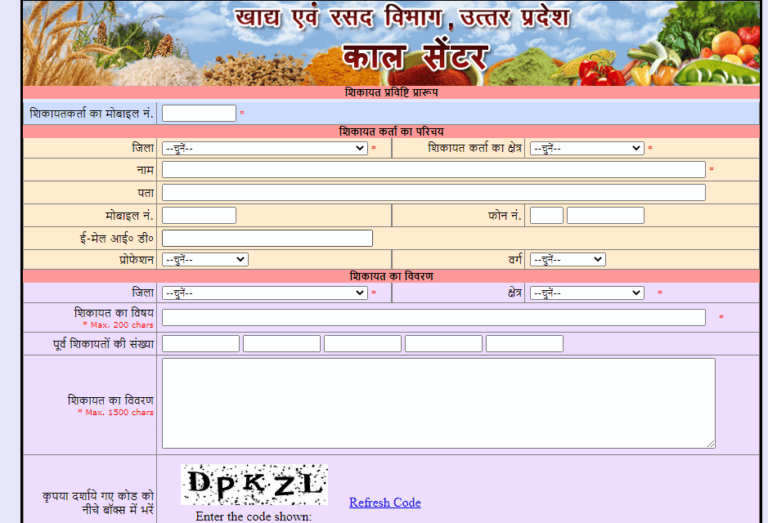Open the क्षेत्र dropdown in complaint details
Screen dimensions: 768x523
586,293
